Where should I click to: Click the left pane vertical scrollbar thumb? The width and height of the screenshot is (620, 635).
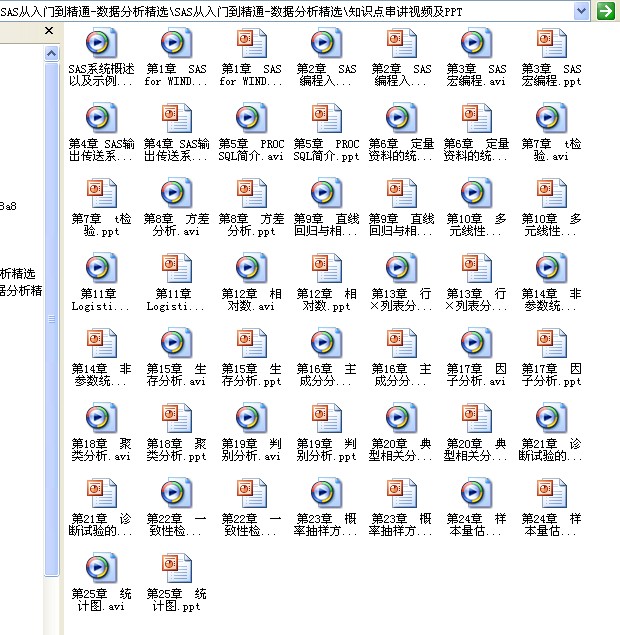tap(51, 319)
